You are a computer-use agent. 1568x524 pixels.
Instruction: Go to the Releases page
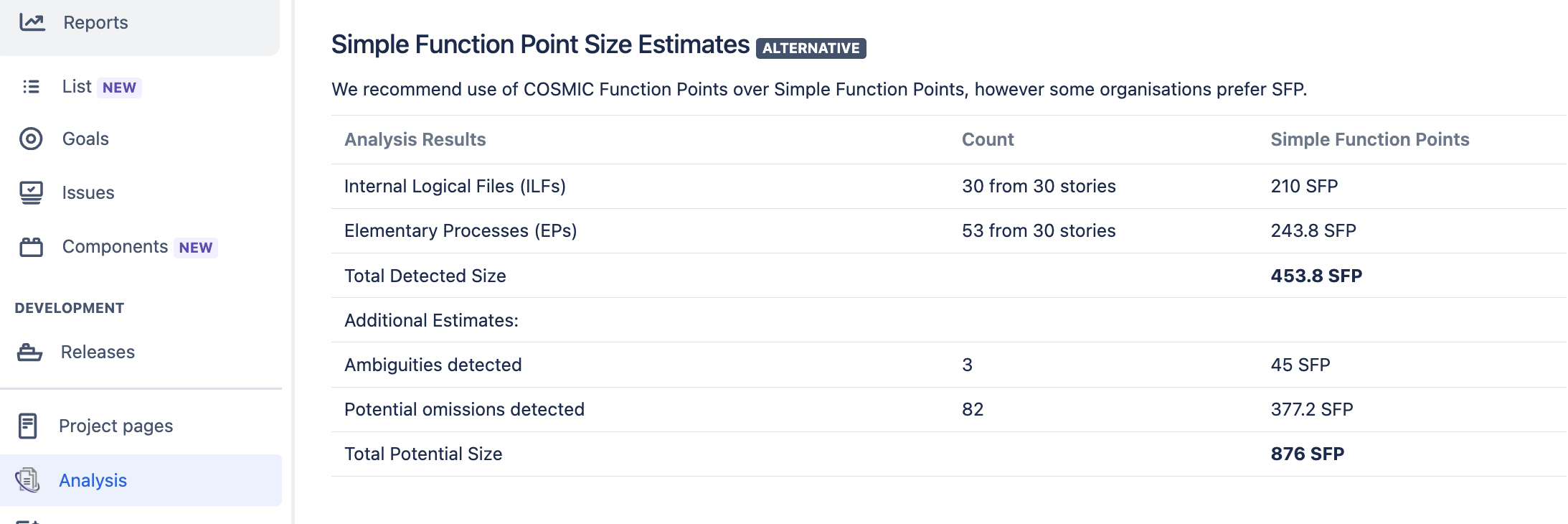(98, 352)
